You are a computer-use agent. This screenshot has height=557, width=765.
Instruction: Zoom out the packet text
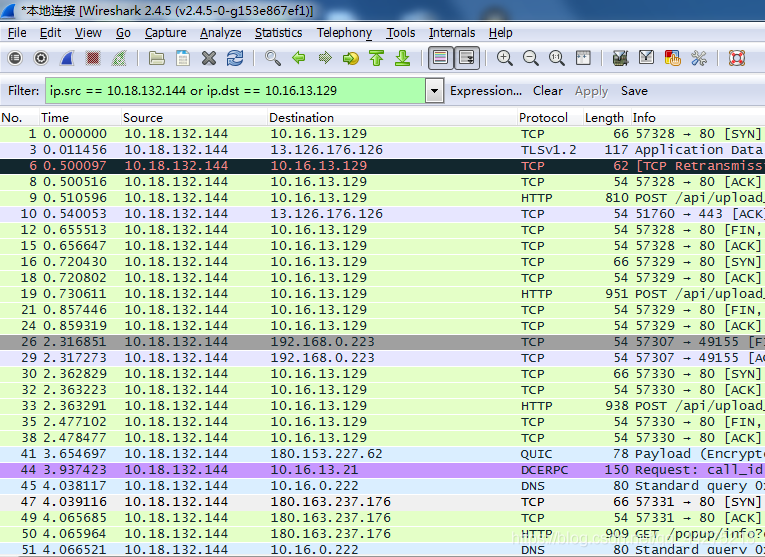(x=531, y=59)
